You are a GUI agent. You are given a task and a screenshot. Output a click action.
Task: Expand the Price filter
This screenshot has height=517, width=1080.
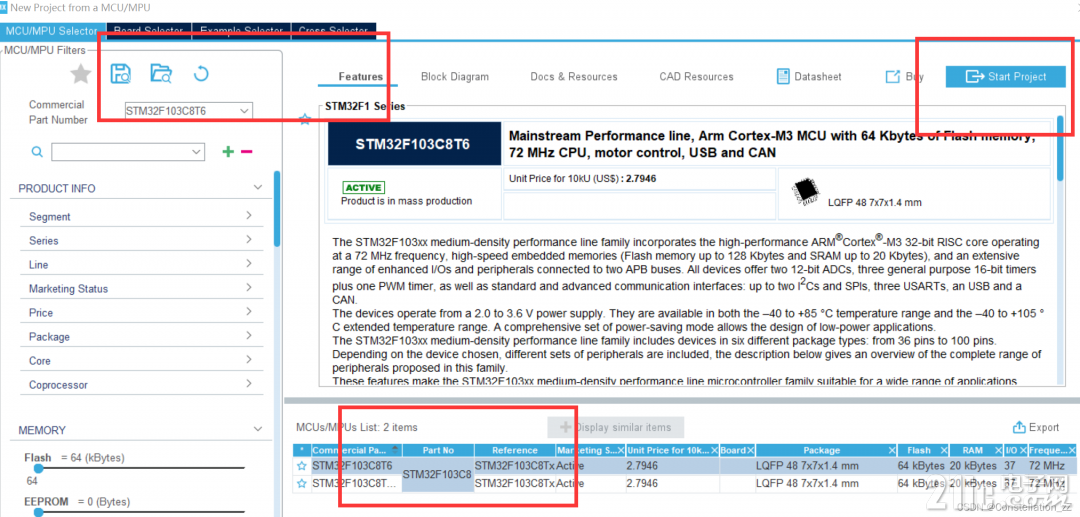click(x=249, y=313)
